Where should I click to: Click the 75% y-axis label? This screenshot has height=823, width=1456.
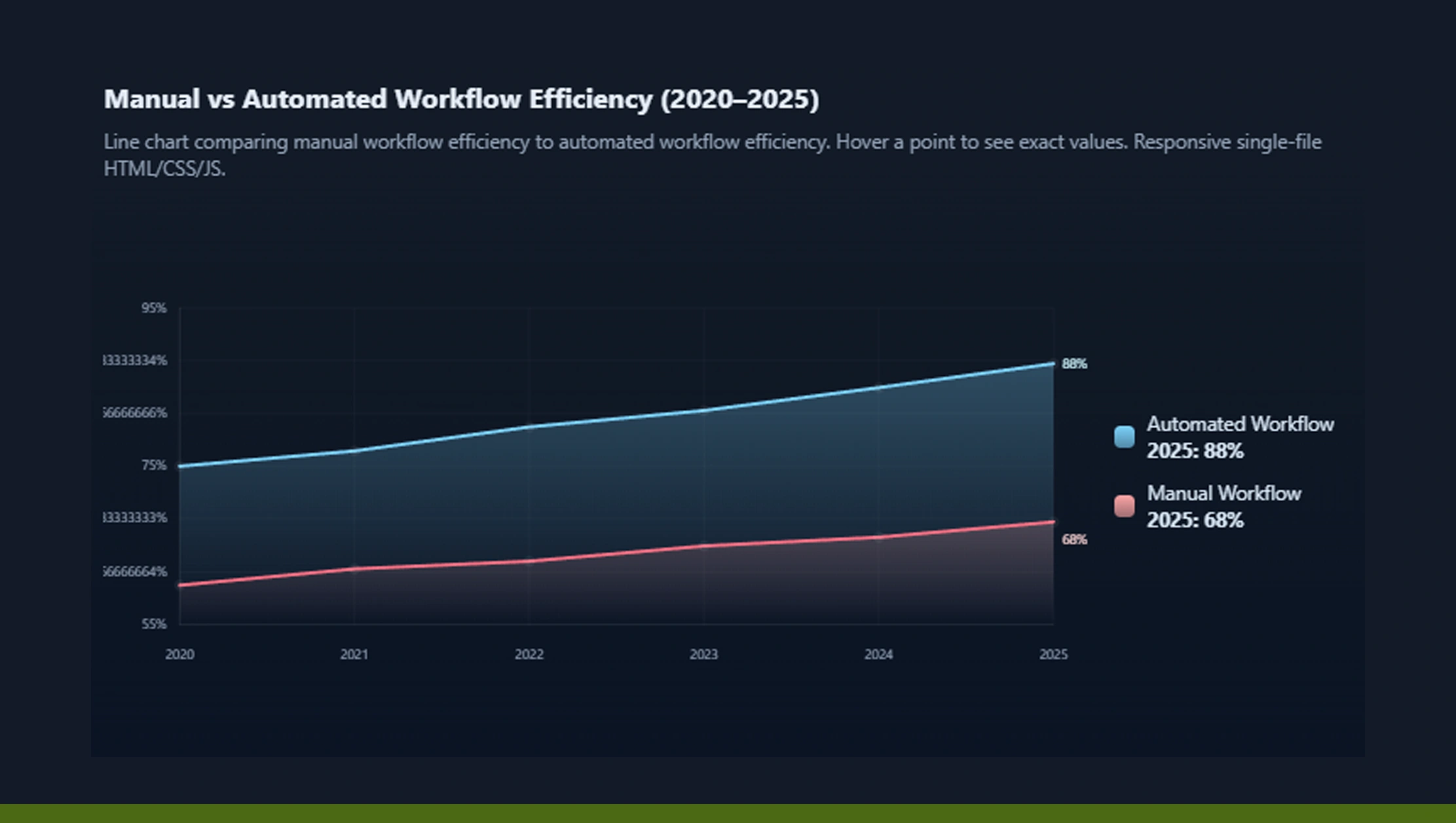coord(154,466)
